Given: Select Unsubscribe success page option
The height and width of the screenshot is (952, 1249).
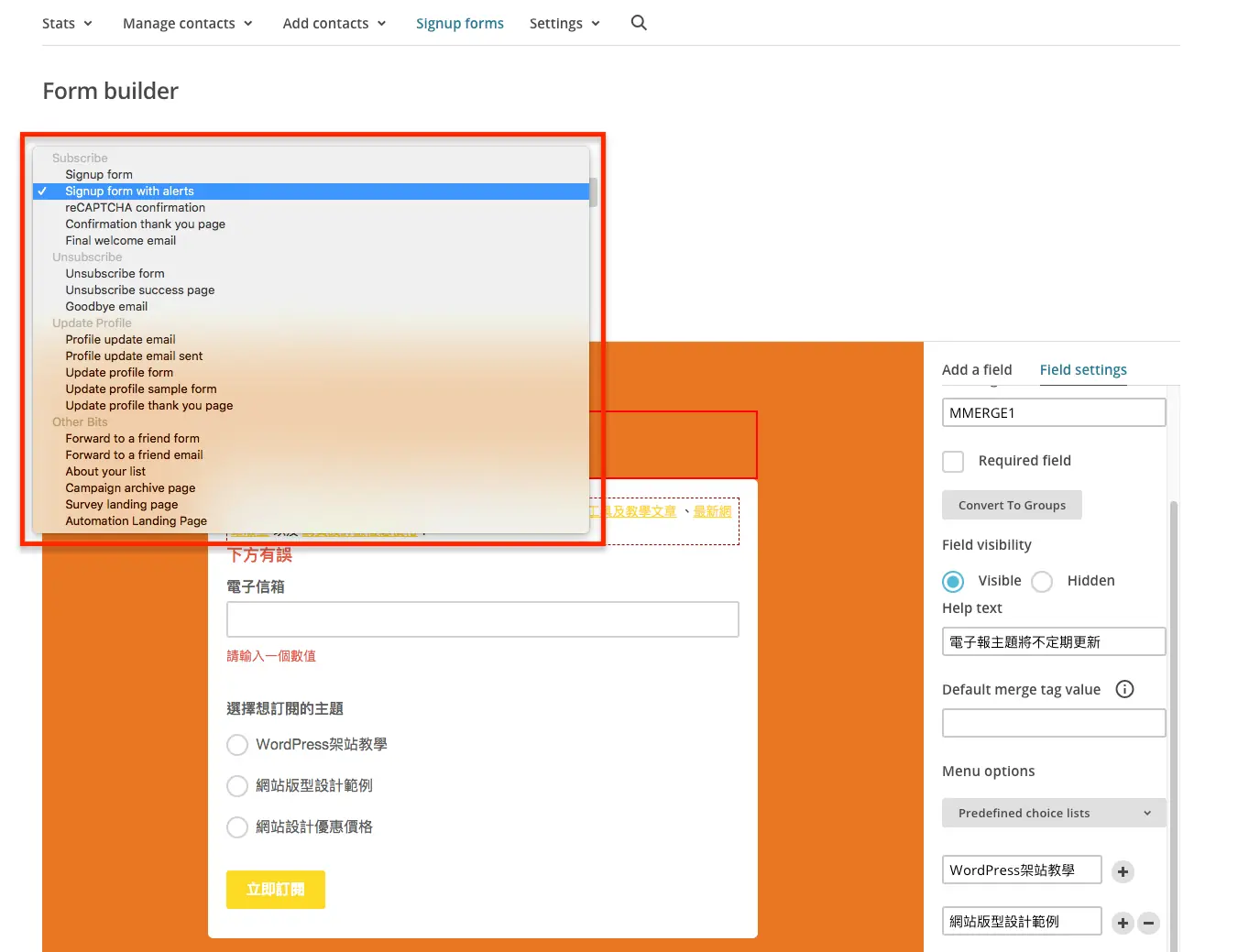Looking at the screenshot, I should coord(311,290).
